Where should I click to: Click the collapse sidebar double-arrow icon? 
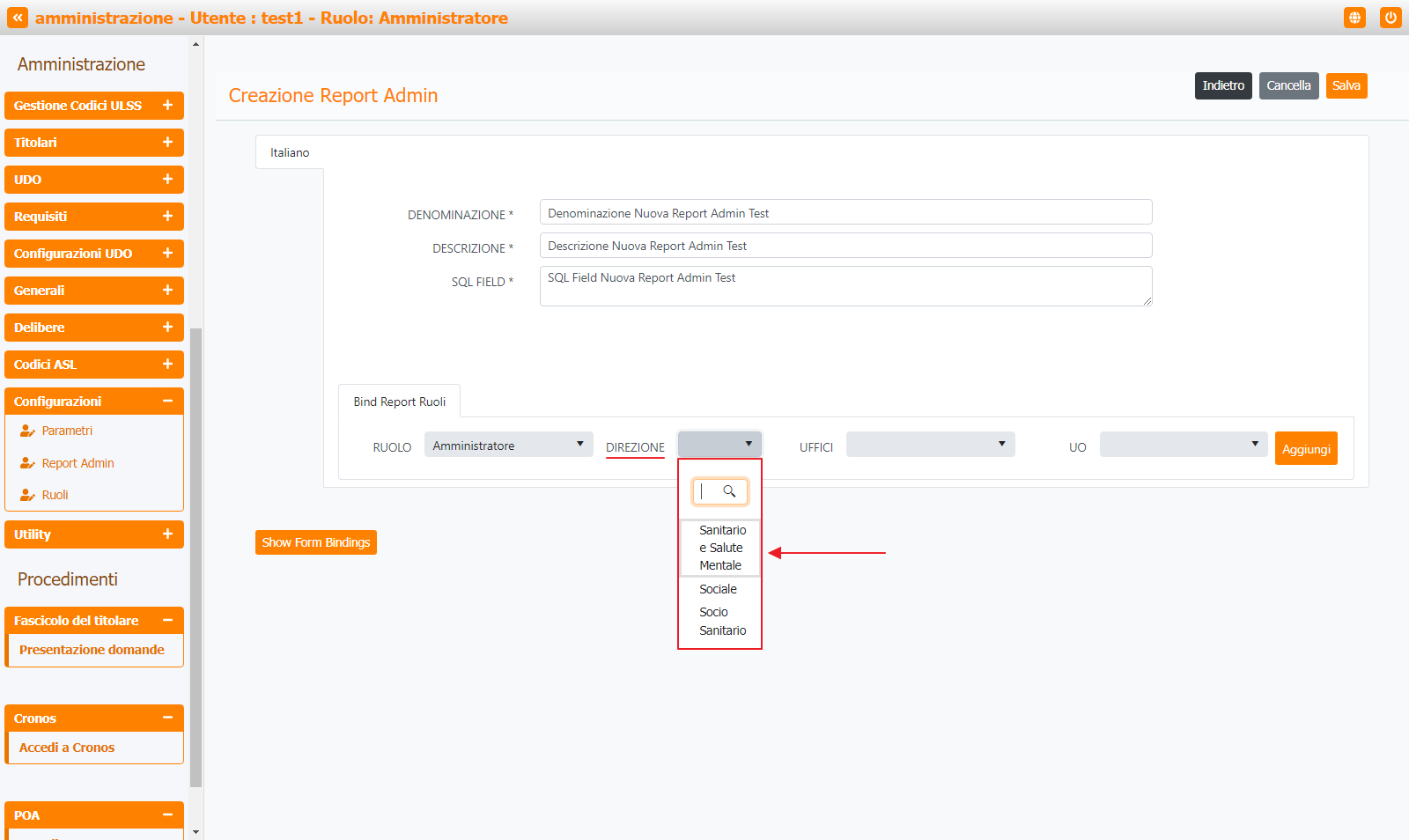point(18,18)
